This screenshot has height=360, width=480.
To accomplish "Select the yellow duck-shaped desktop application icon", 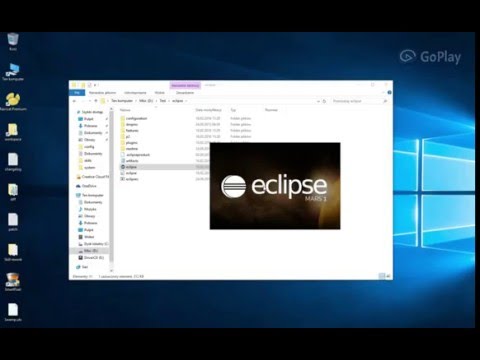I will pyautogui.click(x=13, y=102).
